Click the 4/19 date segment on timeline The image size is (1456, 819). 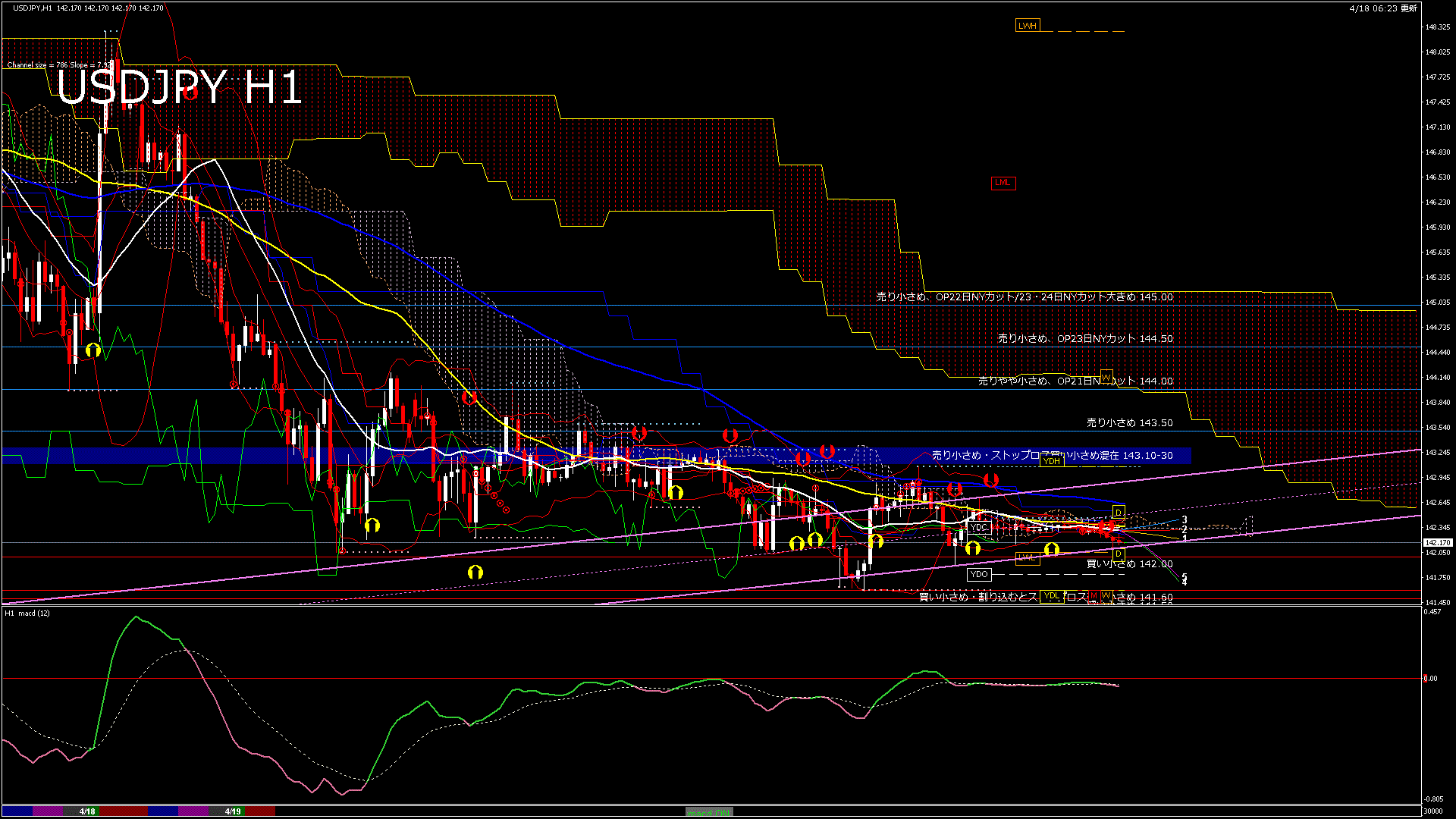233,811
